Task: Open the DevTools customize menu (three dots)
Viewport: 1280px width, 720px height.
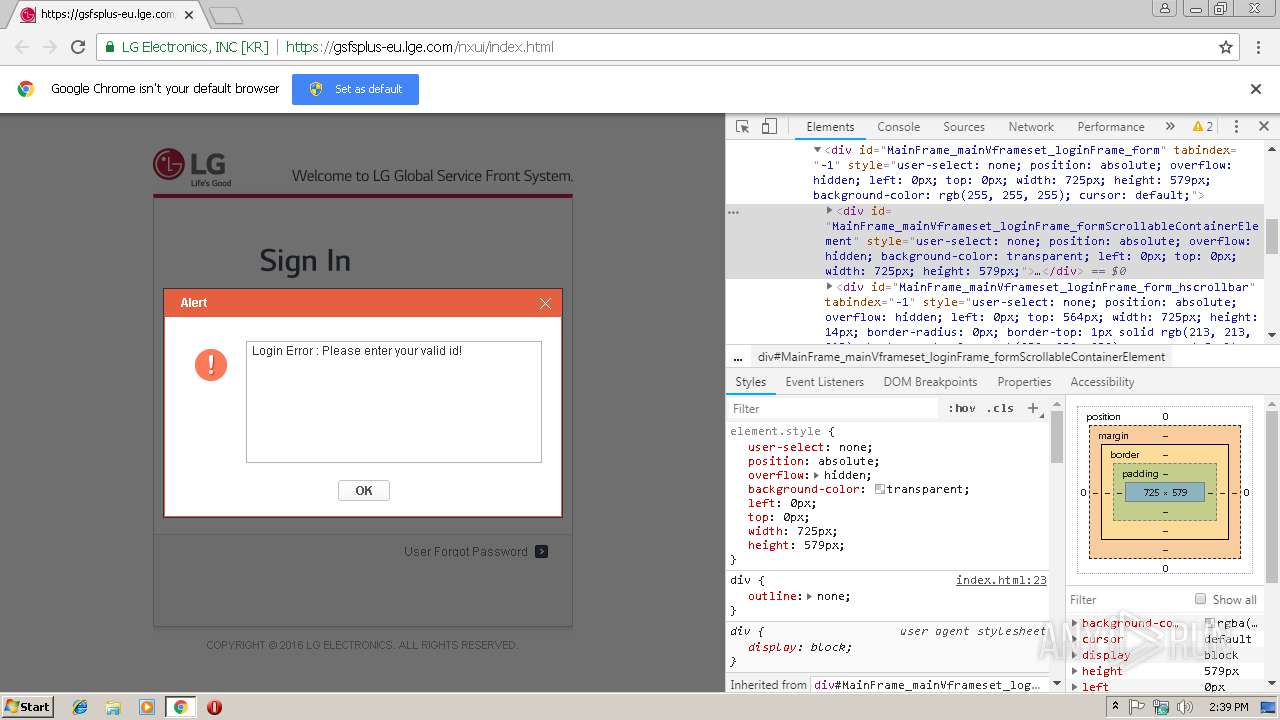Action: pos(1236,127)
